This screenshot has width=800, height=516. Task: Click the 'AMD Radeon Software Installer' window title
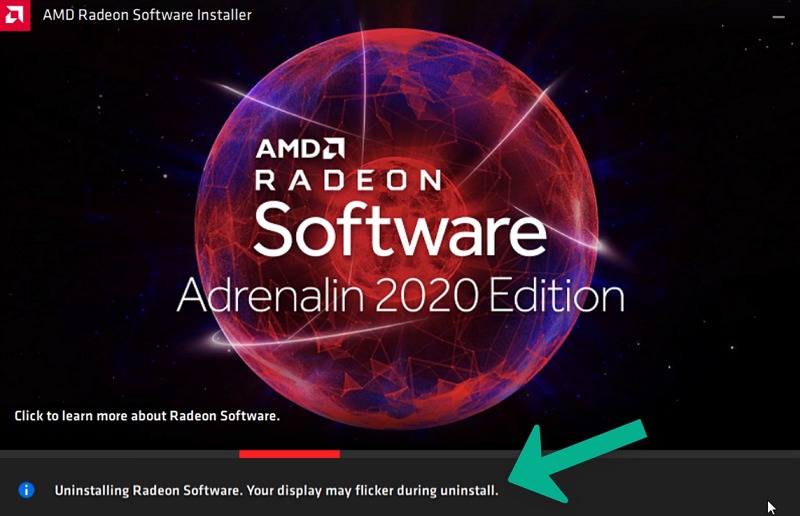tap(147, 15)
